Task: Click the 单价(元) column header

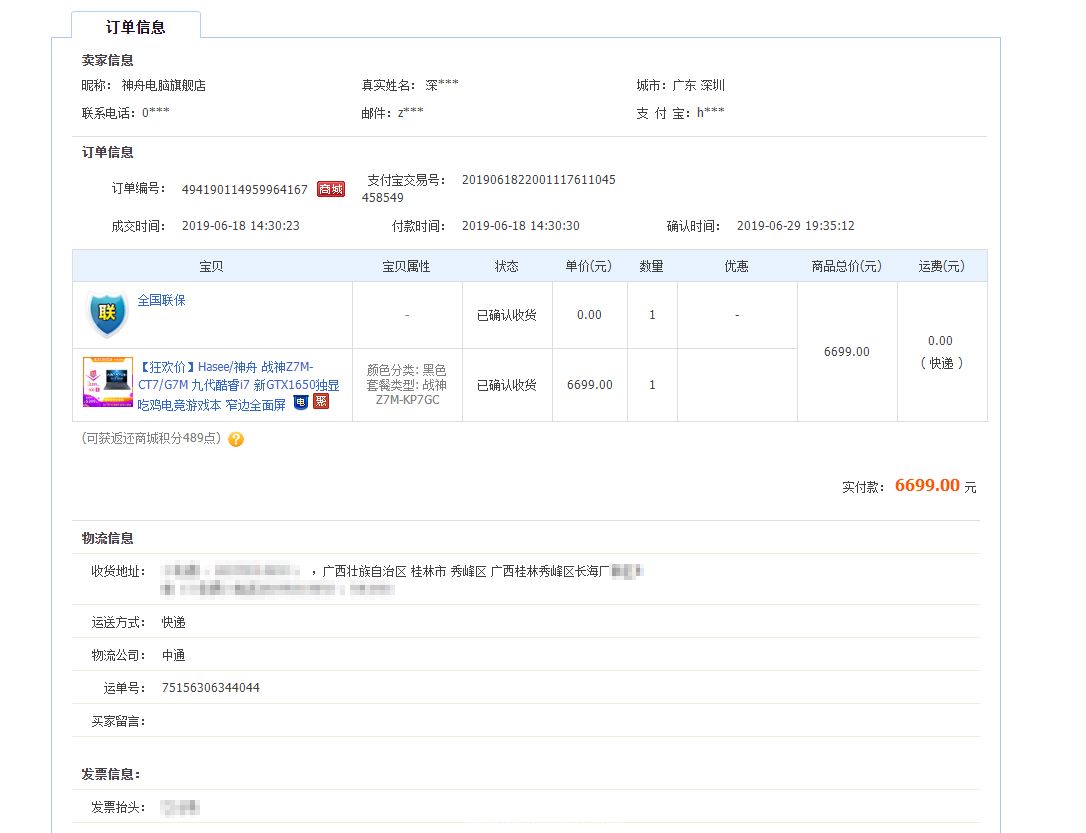Action: [589, 267]
